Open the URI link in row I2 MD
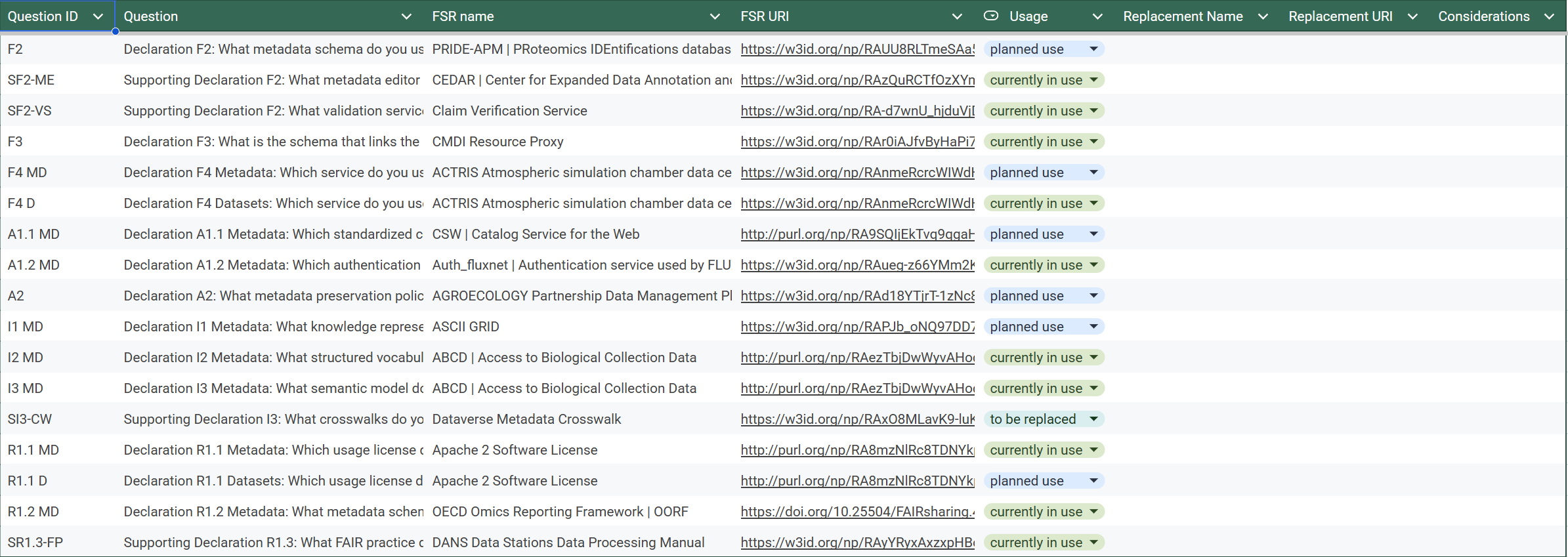This screenshot has width=1568, height=557. 858,358
